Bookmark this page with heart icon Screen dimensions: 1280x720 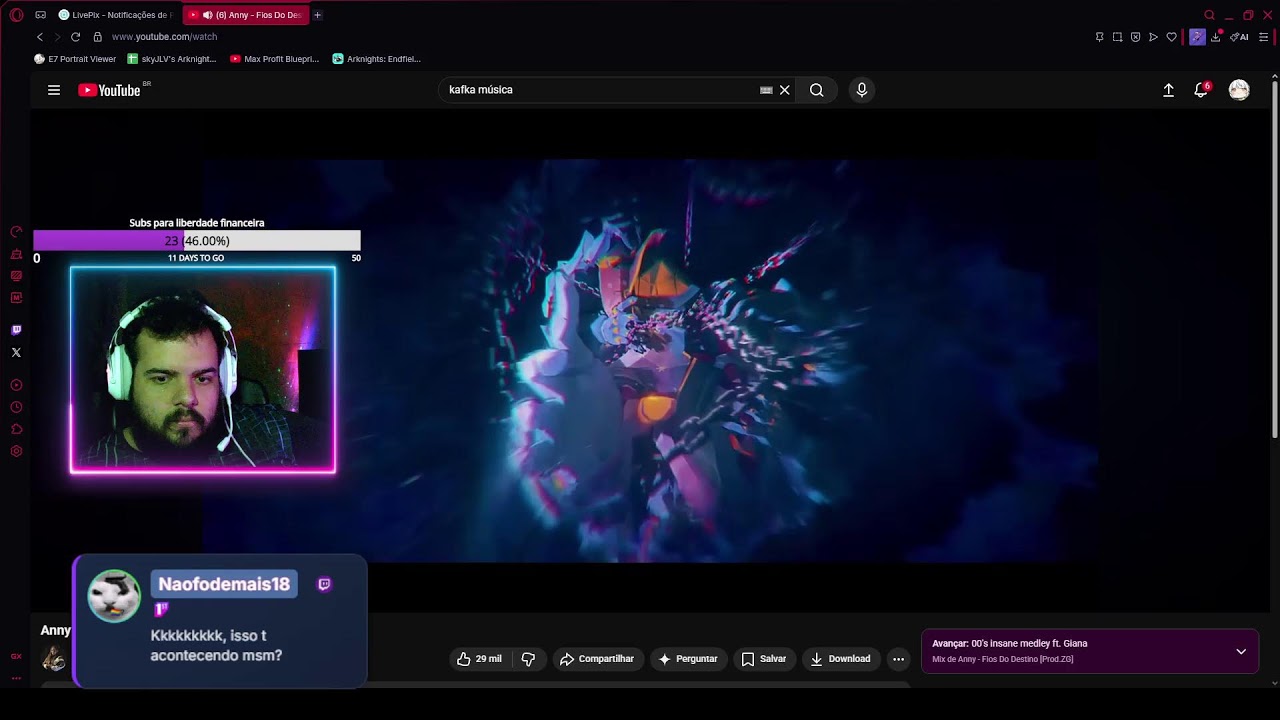point(1171,37)
